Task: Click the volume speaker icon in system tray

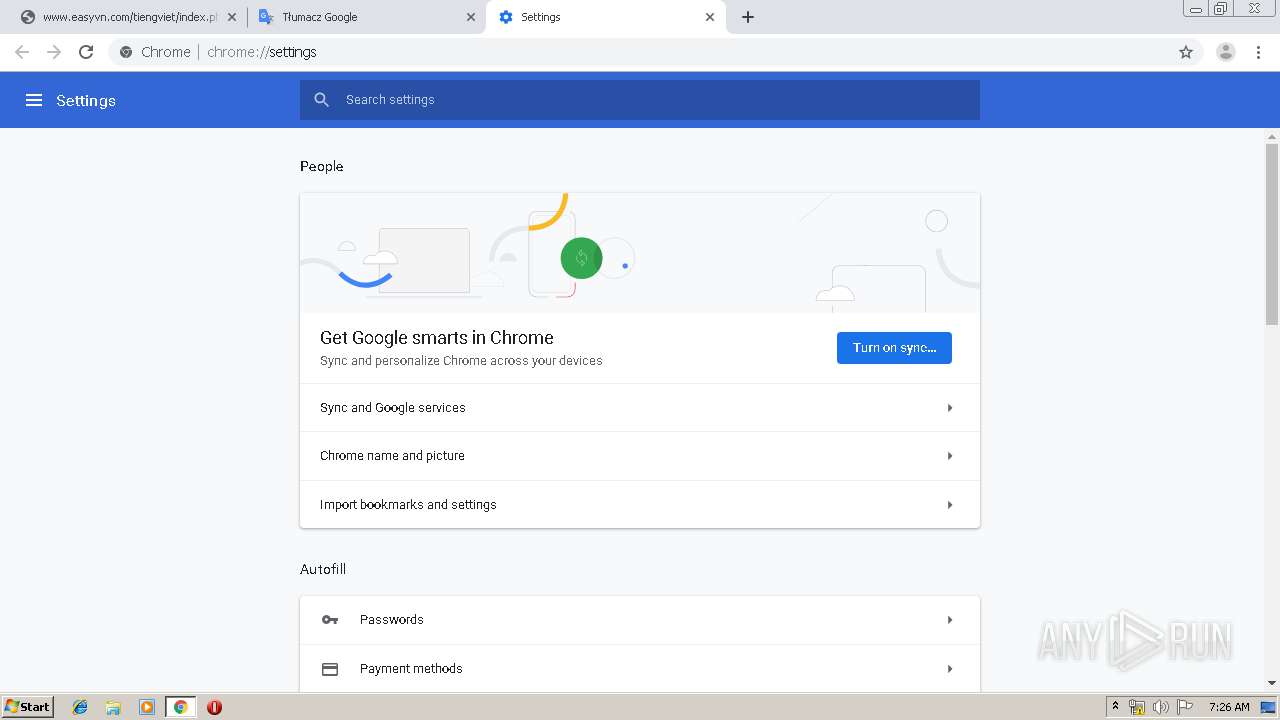Action: [x=1160, y=707]
